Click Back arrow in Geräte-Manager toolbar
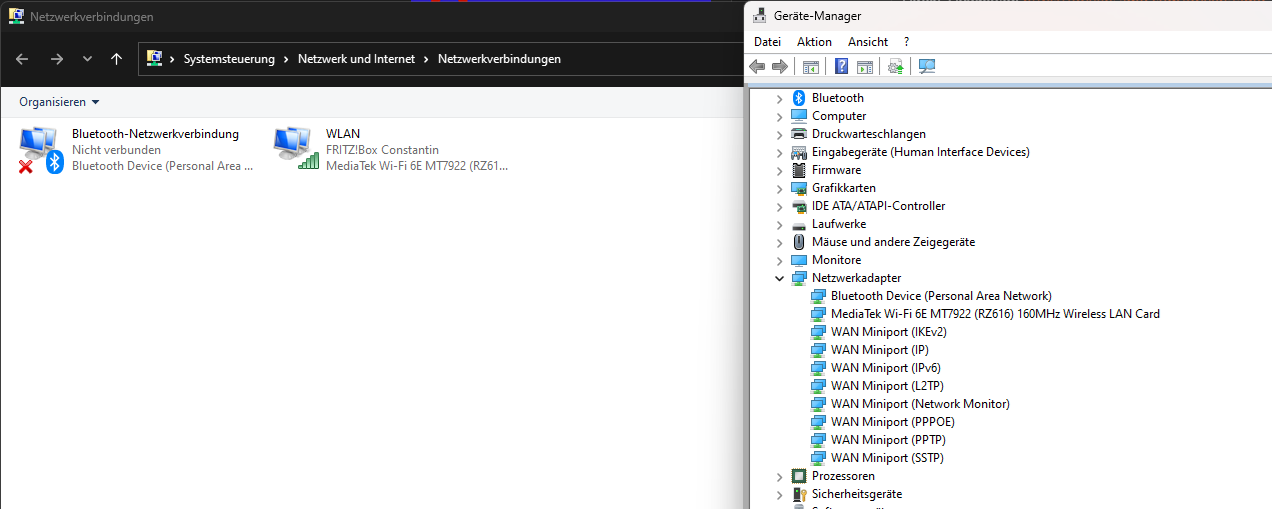The image size is (1272, 509). pyautogui.click(x=757, y=66)
